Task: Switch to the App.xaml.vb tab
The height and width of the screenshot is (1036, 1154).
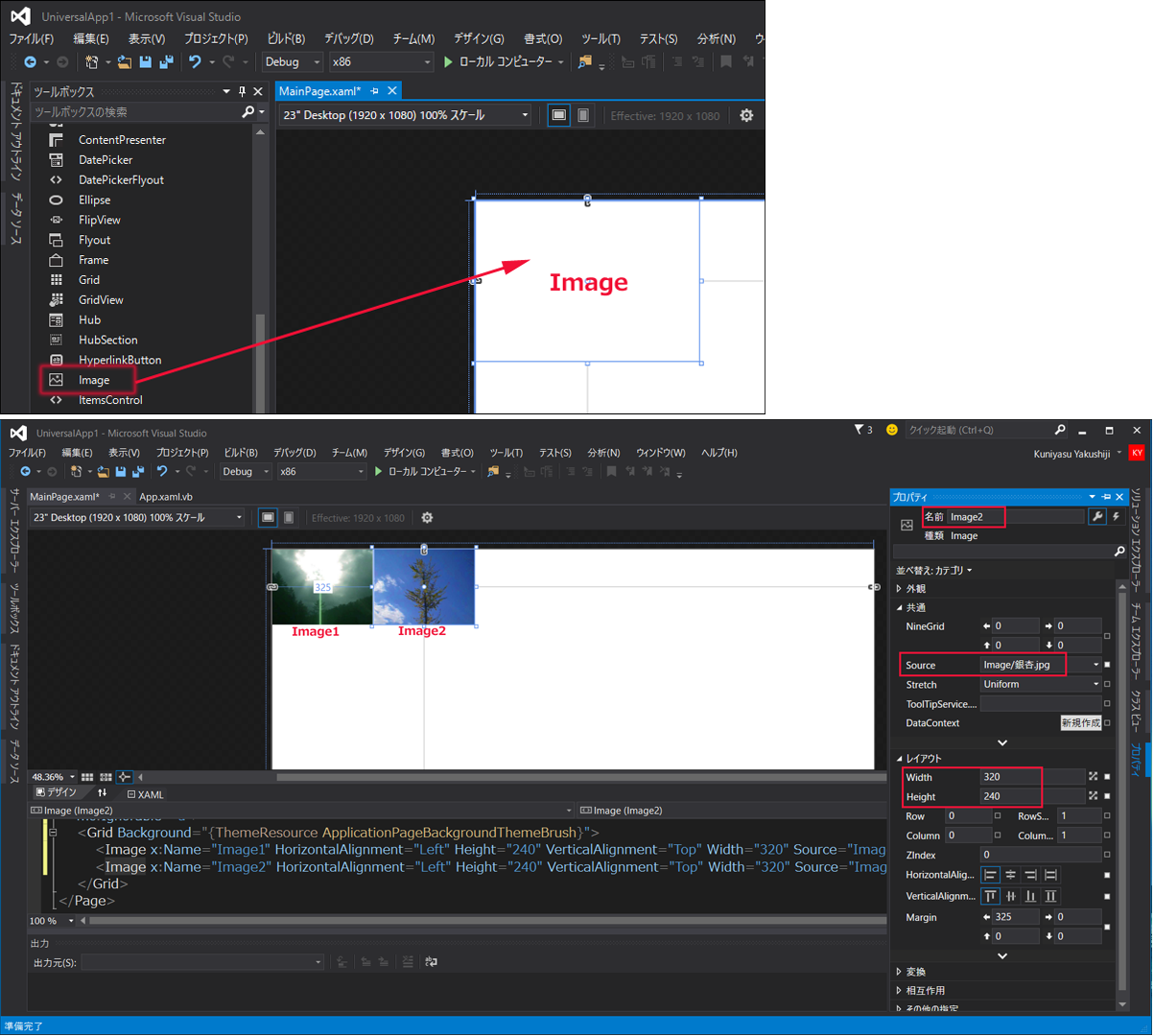Action: [166, 497]
